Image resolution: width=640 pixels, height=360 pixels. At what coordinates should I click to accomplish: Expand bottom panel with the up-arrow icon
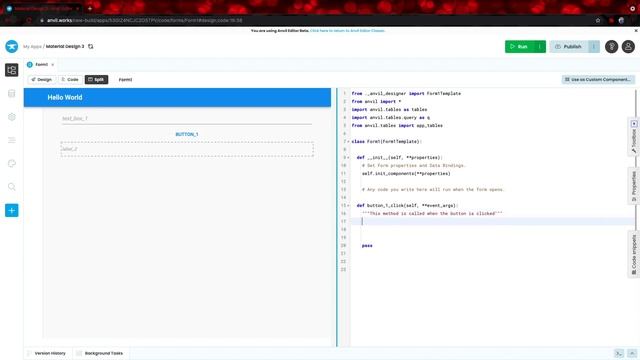[632, 353]
